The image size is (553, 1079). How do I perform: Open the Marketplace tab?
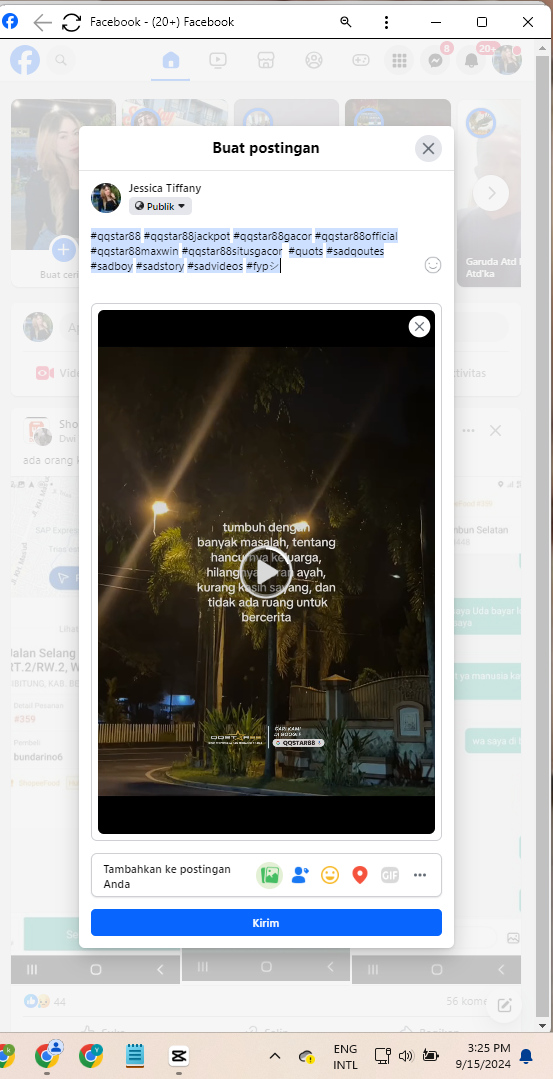pyautogui.click(x=266, y=61)
